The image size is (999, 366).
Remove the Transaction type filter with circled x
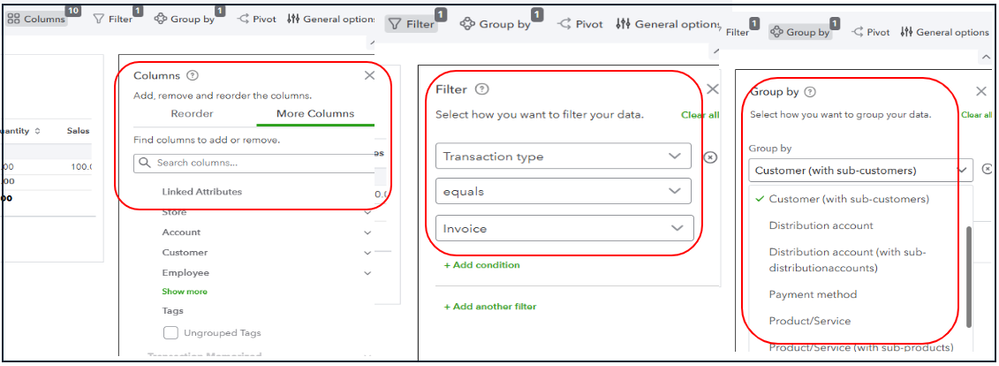[710, 157]
